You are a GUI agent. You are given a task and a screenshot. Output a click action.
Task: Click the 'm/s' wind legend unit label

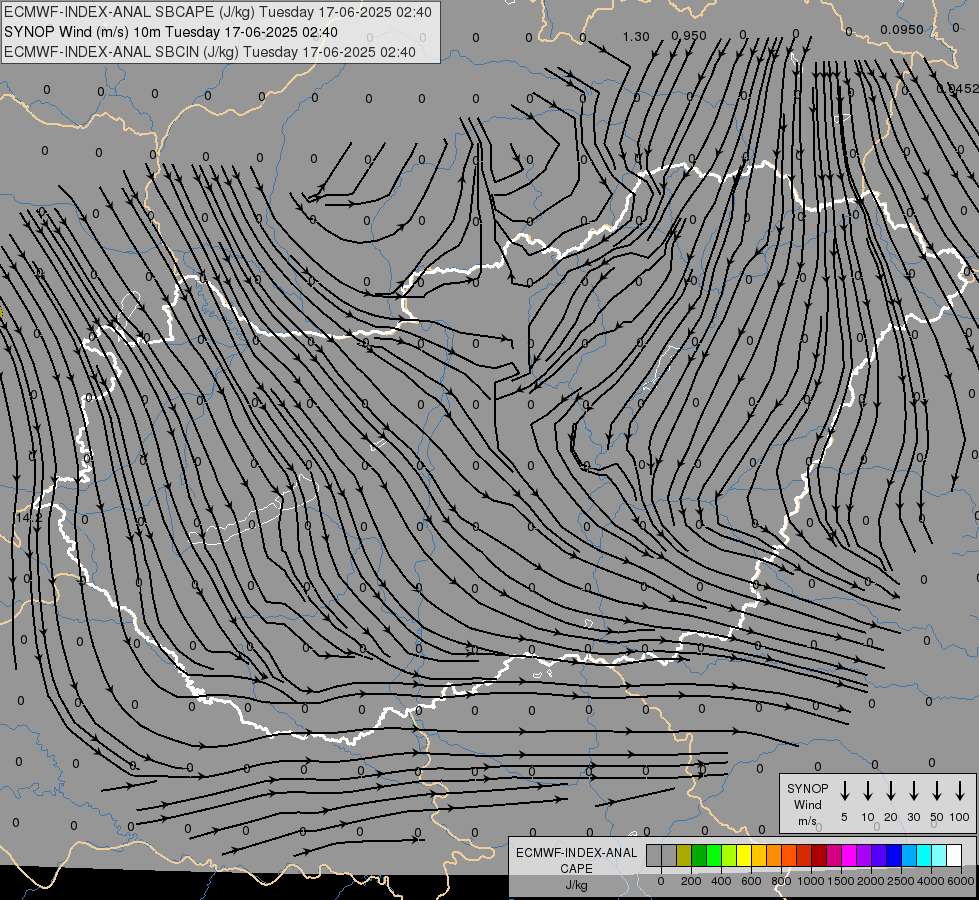coord(807,821)
